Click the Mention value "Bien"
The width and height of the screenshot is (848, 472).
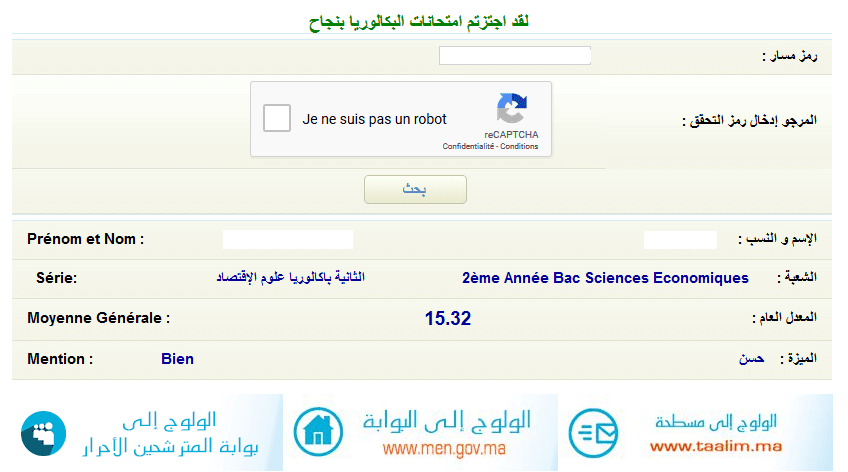tap(177, 359)
